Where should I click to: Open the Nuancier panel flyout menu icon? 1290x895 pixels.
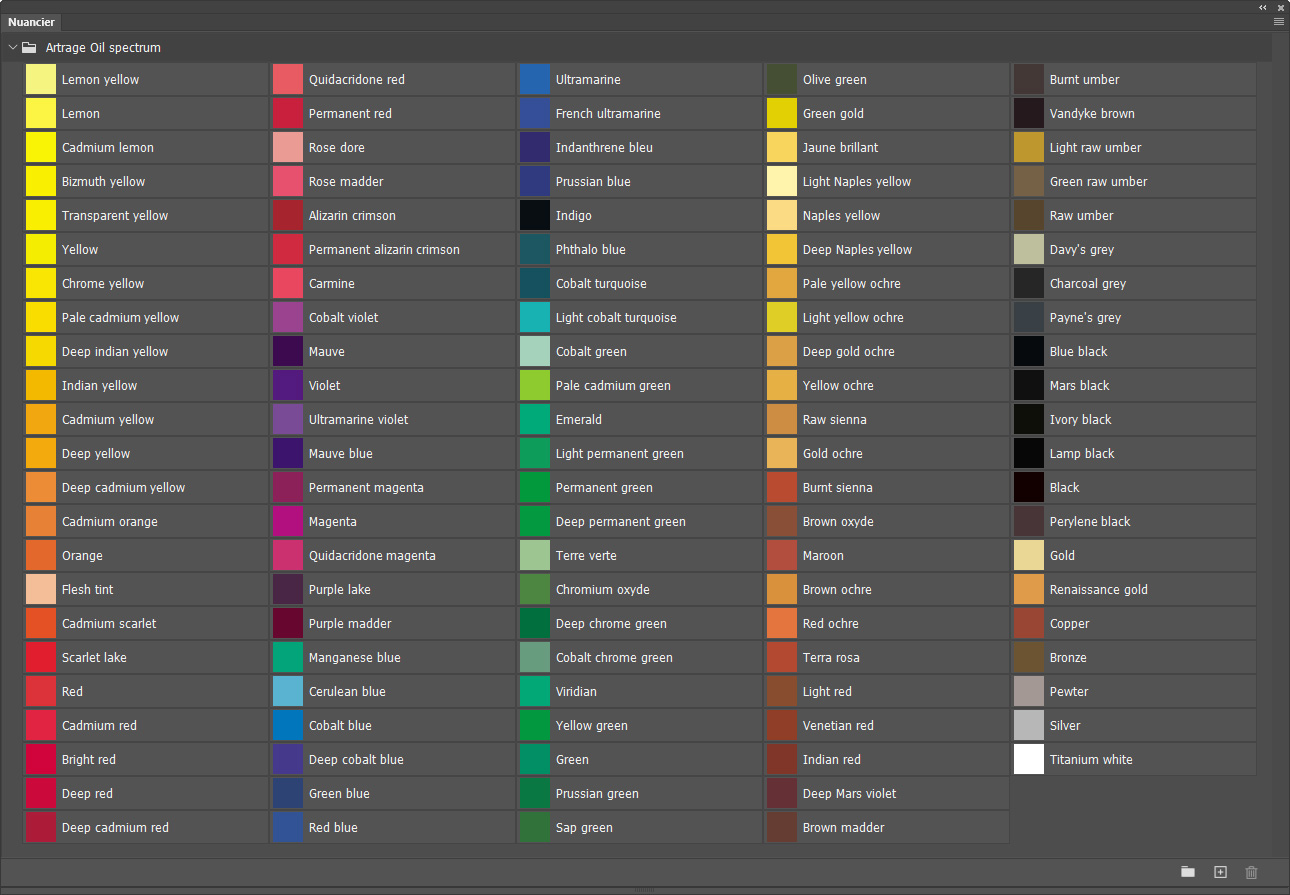pyautogui.click(x=1279, y=21)
